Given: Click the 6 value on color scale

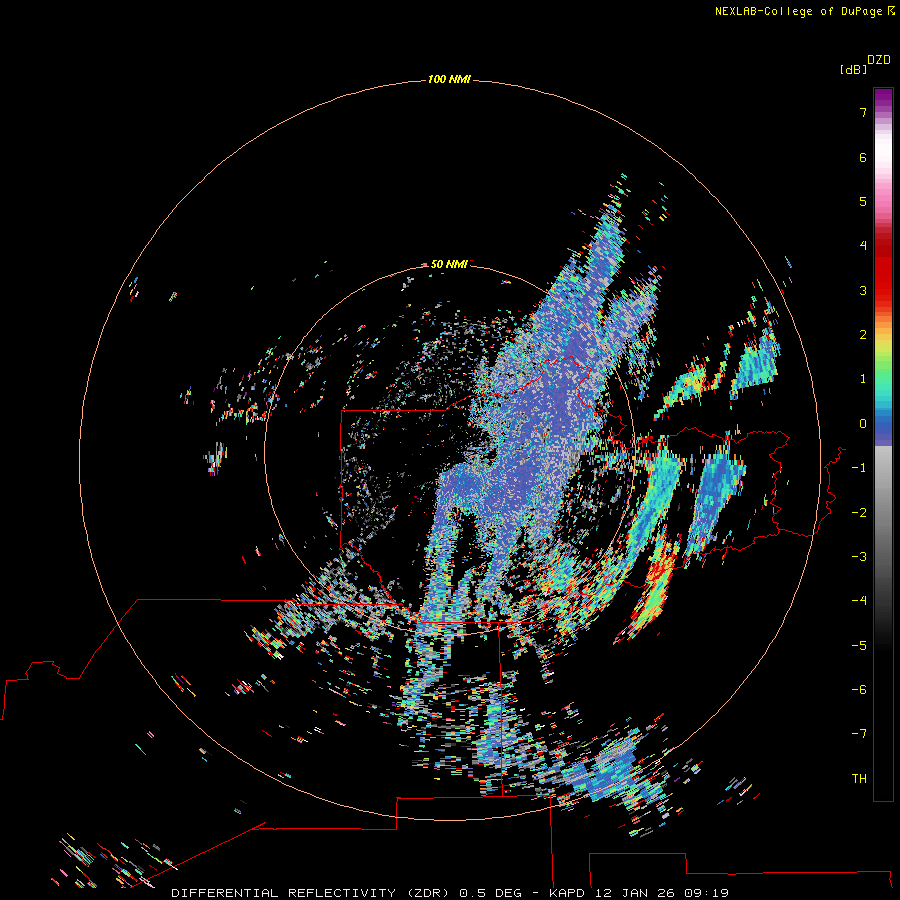Looking at the screenshot, I should point(863,157).
